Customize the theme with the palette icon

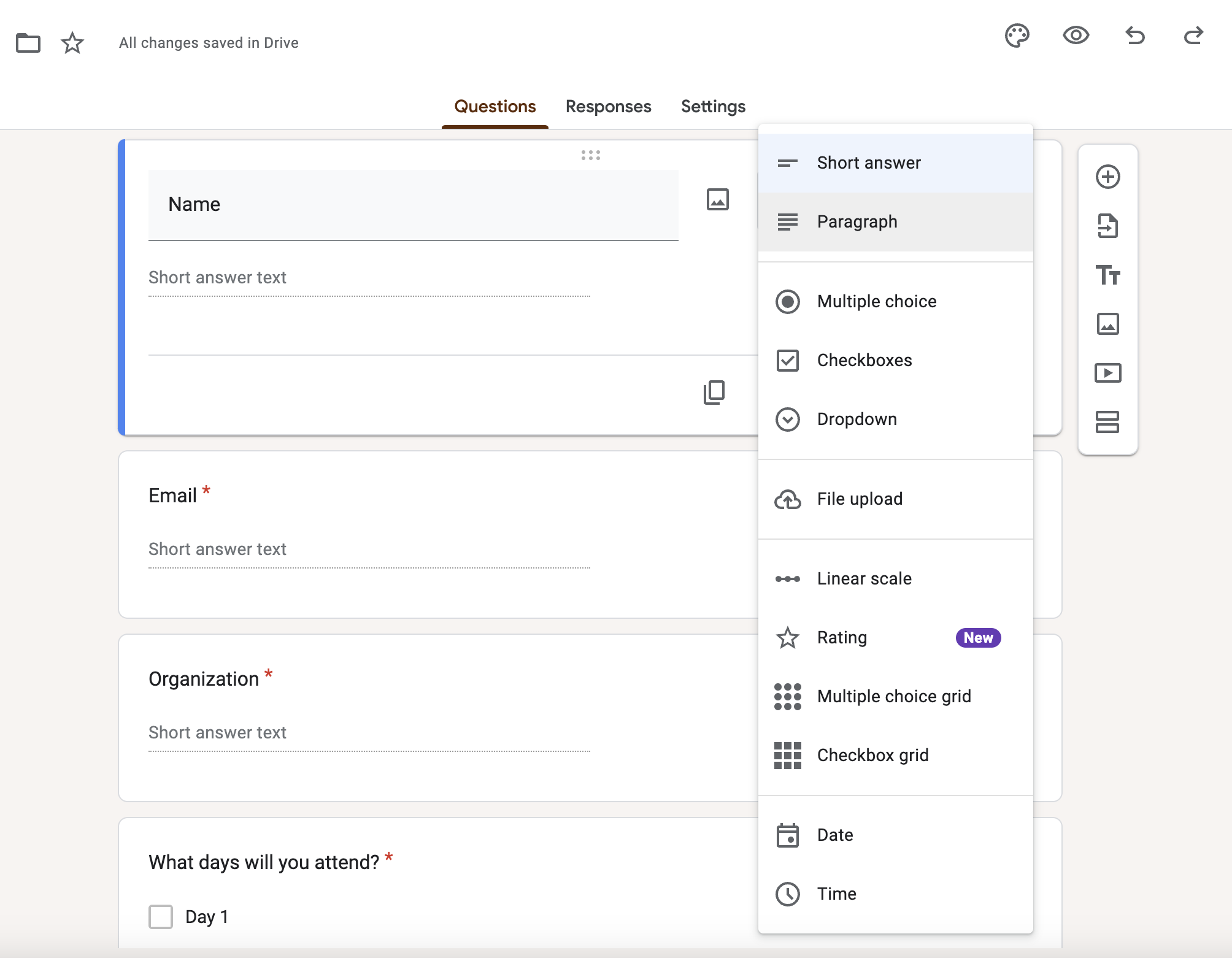click(x=1017, y=36)
